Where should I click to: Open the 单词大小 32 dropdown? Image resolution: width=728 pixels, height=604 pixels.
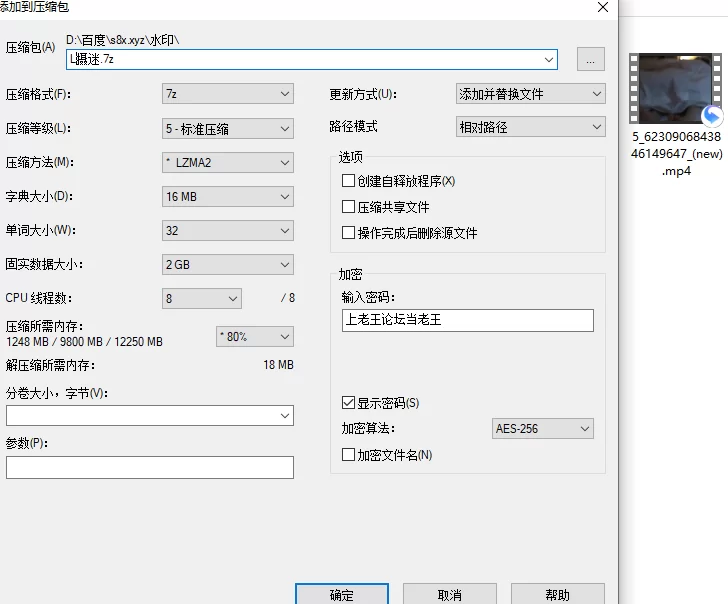228,231
